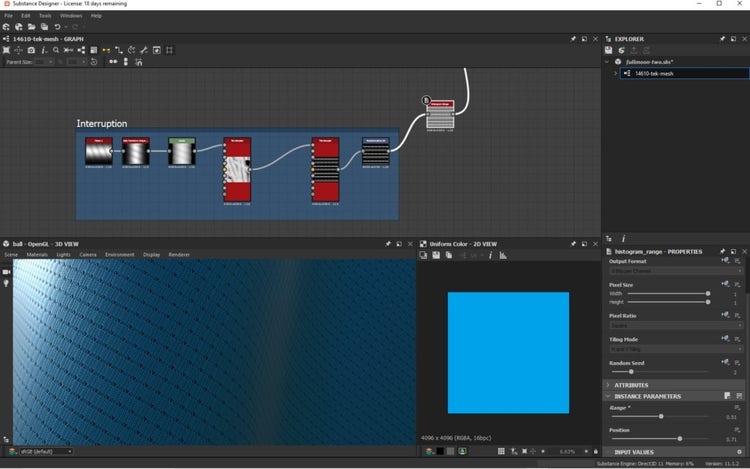Open the Environment menu in 3D view
Viewport: 750px width, 469px height.
coord(120,255)
